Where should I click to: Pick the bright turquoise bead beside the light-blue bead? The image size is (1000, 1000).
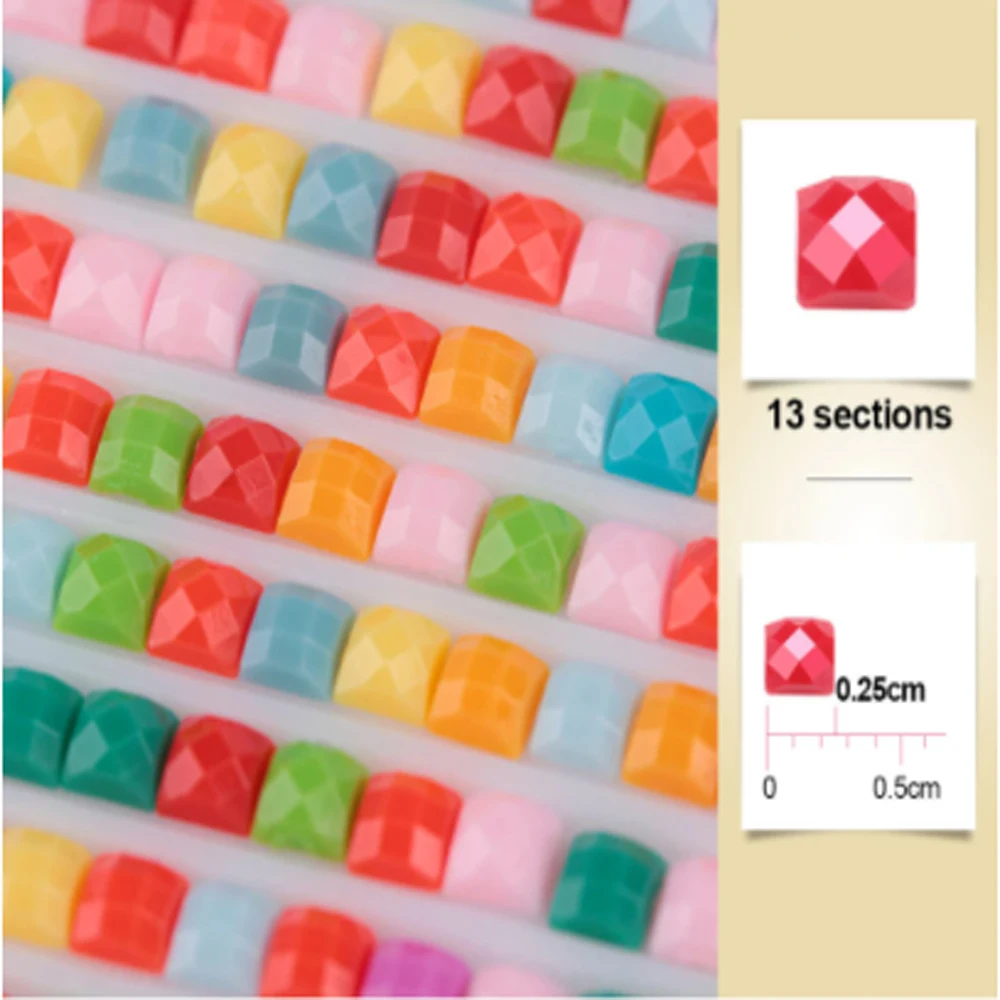click(x=660, y=434)
